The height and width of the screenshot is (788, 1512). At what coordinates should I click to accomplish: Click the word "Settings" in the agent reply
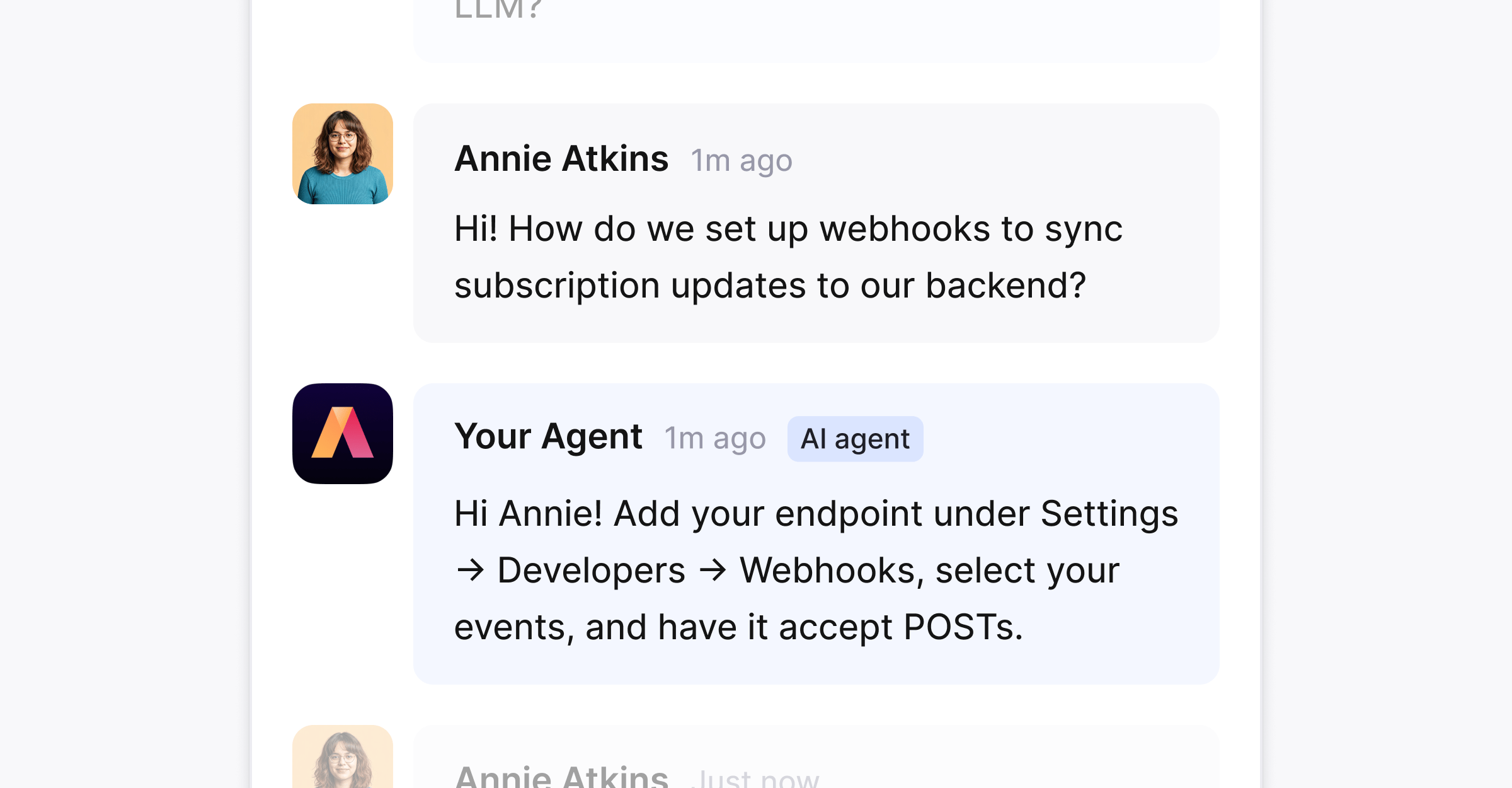point(1109,514)
